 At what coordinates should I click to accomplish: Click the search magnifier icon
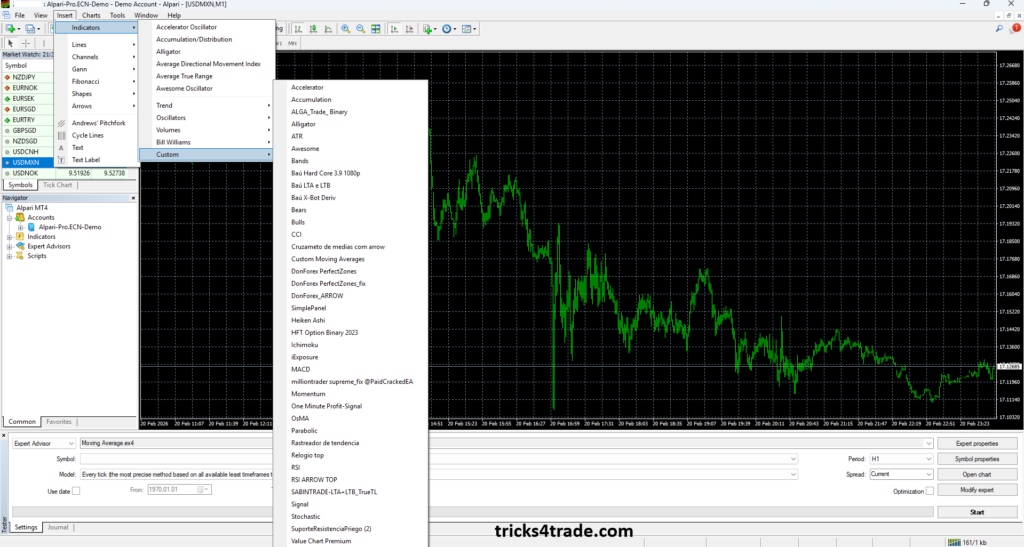pos(999,29)
